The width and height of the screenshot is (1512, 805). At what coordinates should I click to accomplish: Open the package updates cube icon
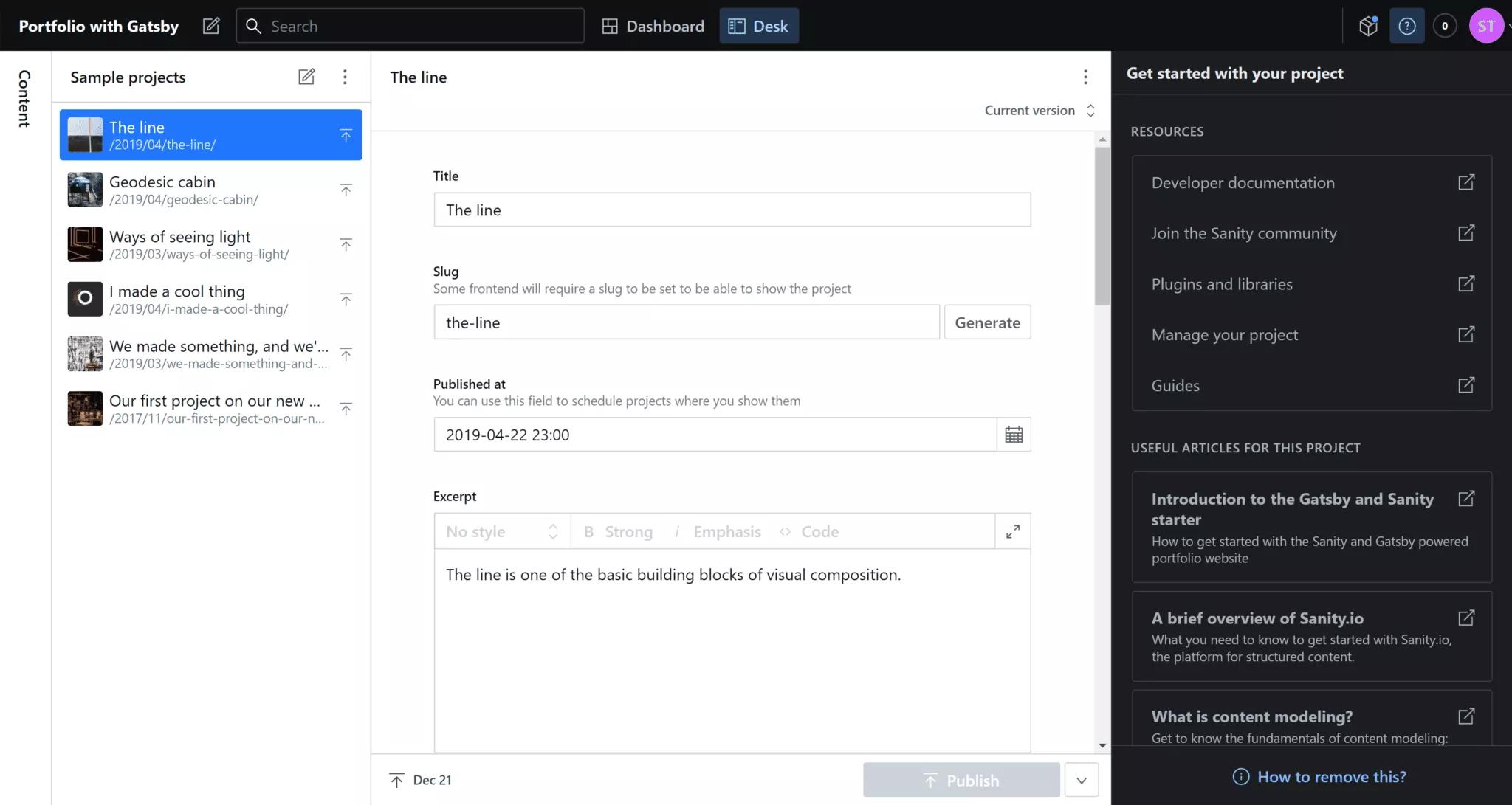pos(1368,26)
